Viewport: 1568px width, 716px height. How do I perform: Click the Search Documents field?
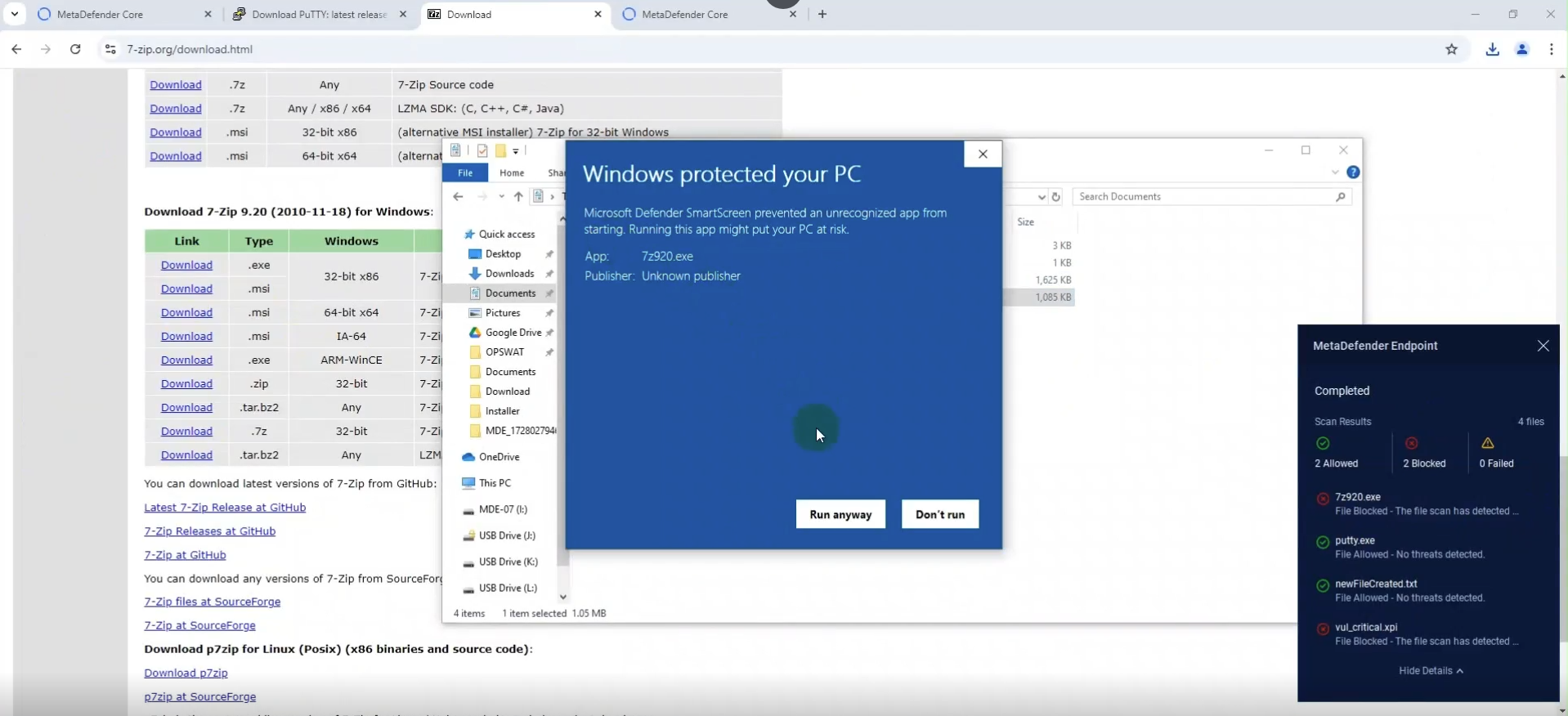pos(1212,196)
